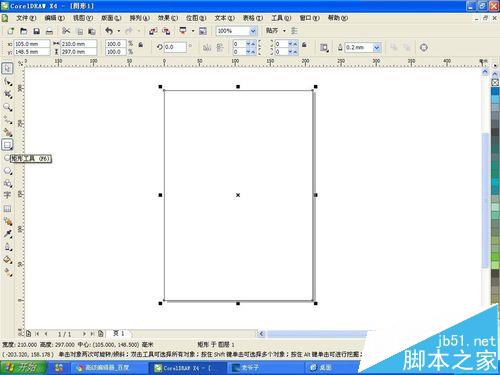Open the 视图 (View) menu

(83, 18)
